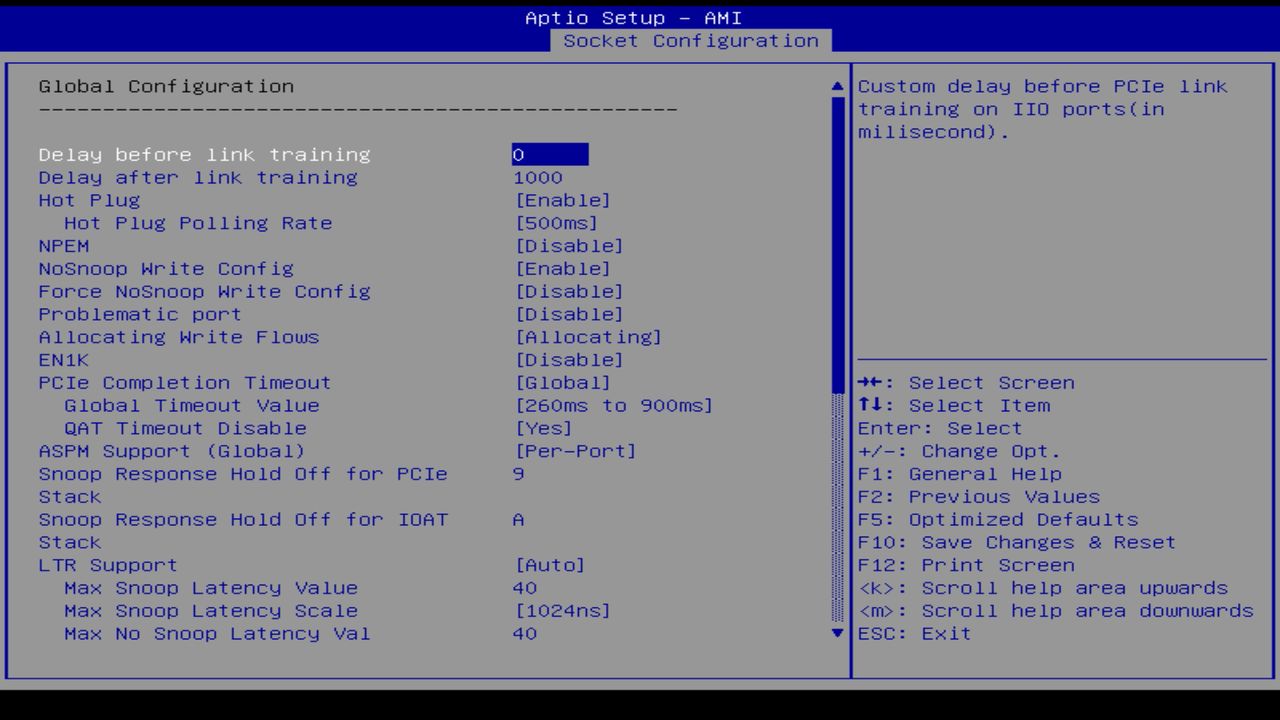Open the Max Snoop Latency Scale selector

(x=564, y=610)
